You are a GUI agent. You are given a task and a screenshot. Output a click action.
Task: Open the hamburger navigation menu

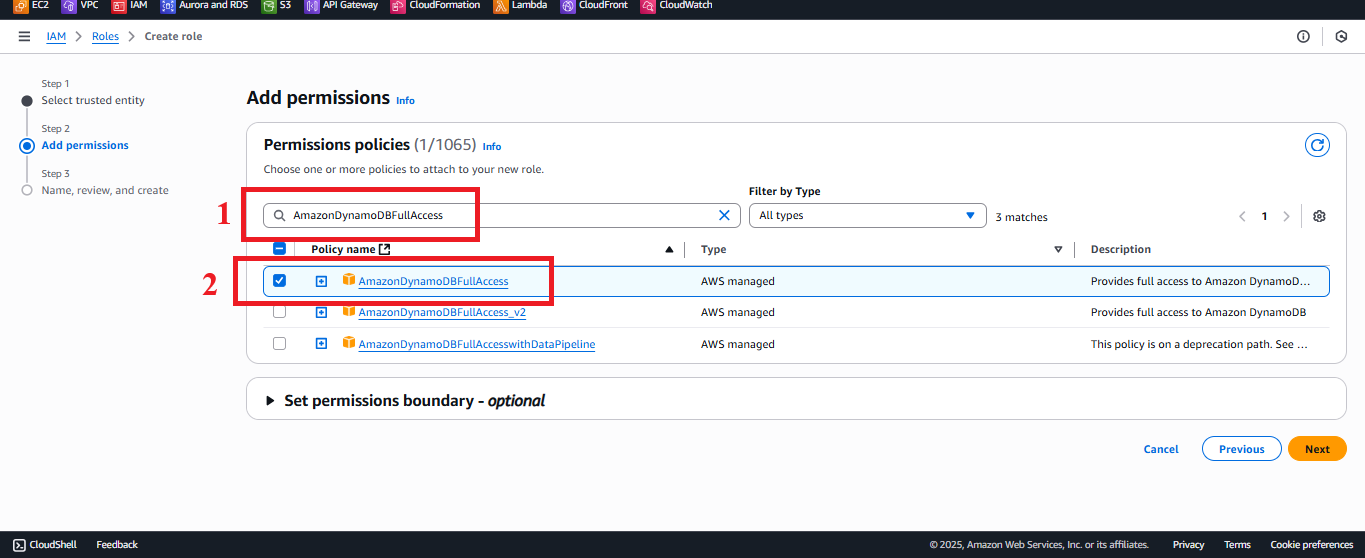24,36
